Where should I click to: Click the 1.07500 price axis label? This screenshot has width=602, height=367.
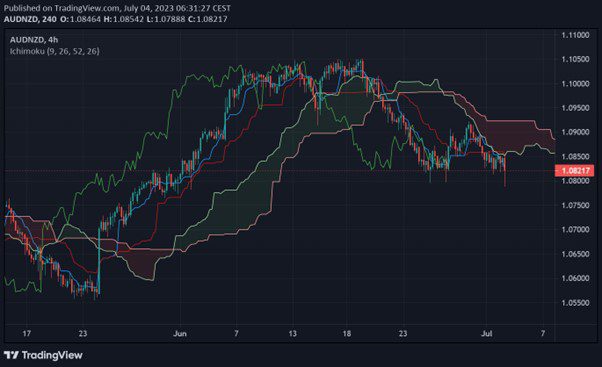click(575, 205)
